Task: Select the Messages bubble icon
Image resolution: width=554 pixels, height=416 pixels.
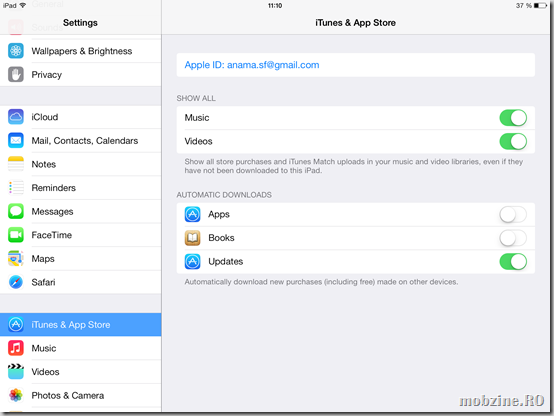Action: pyautogui.click(x=16, y=211)
